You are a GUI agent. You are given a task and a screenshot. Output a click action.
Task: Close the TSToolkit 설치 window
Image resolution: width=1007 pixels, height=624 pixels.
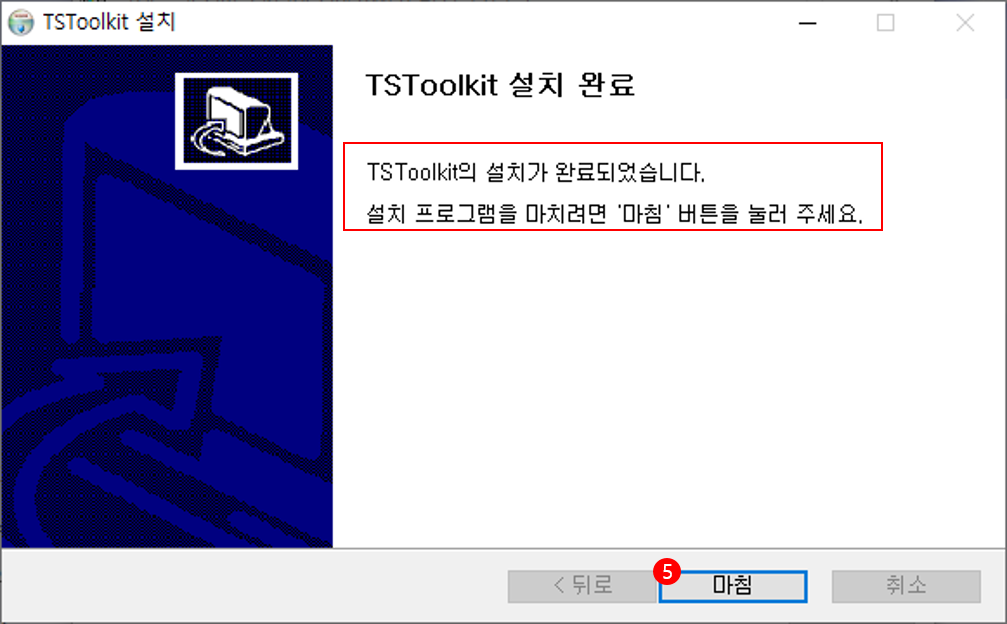[x=965, y=23]
